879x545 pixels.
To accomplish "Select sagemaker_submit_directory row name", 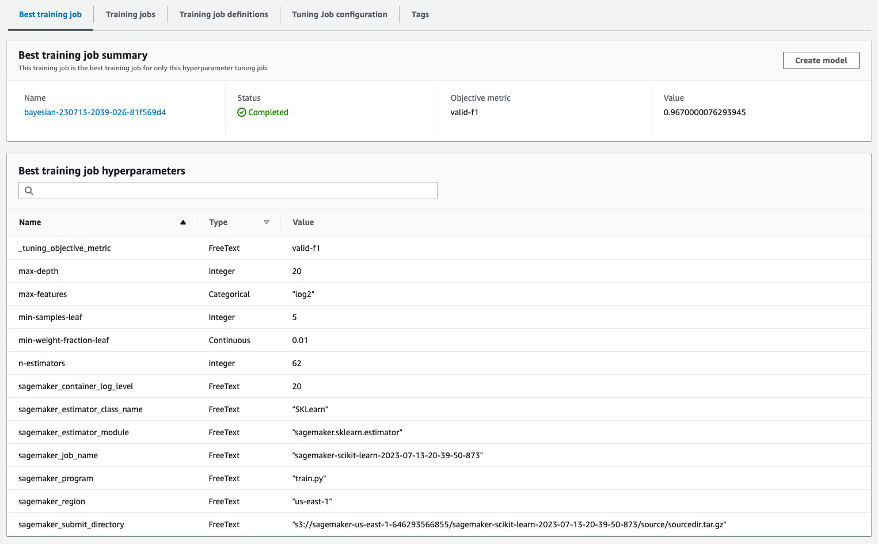I will pyautogui.click(x=71, y=524).
